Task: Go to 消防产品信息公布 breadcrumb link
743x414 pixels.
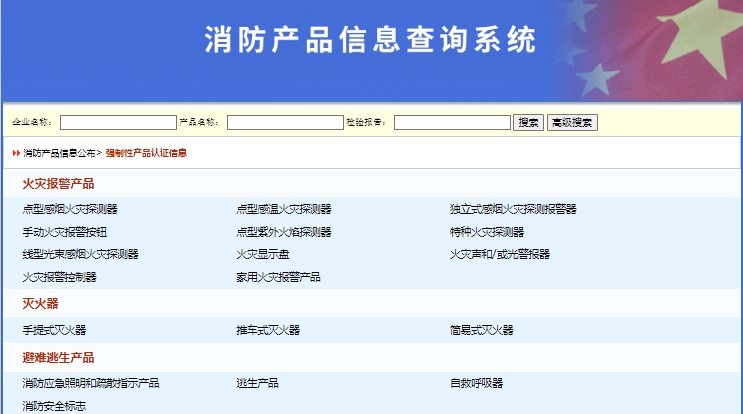Action: [59, 153]
